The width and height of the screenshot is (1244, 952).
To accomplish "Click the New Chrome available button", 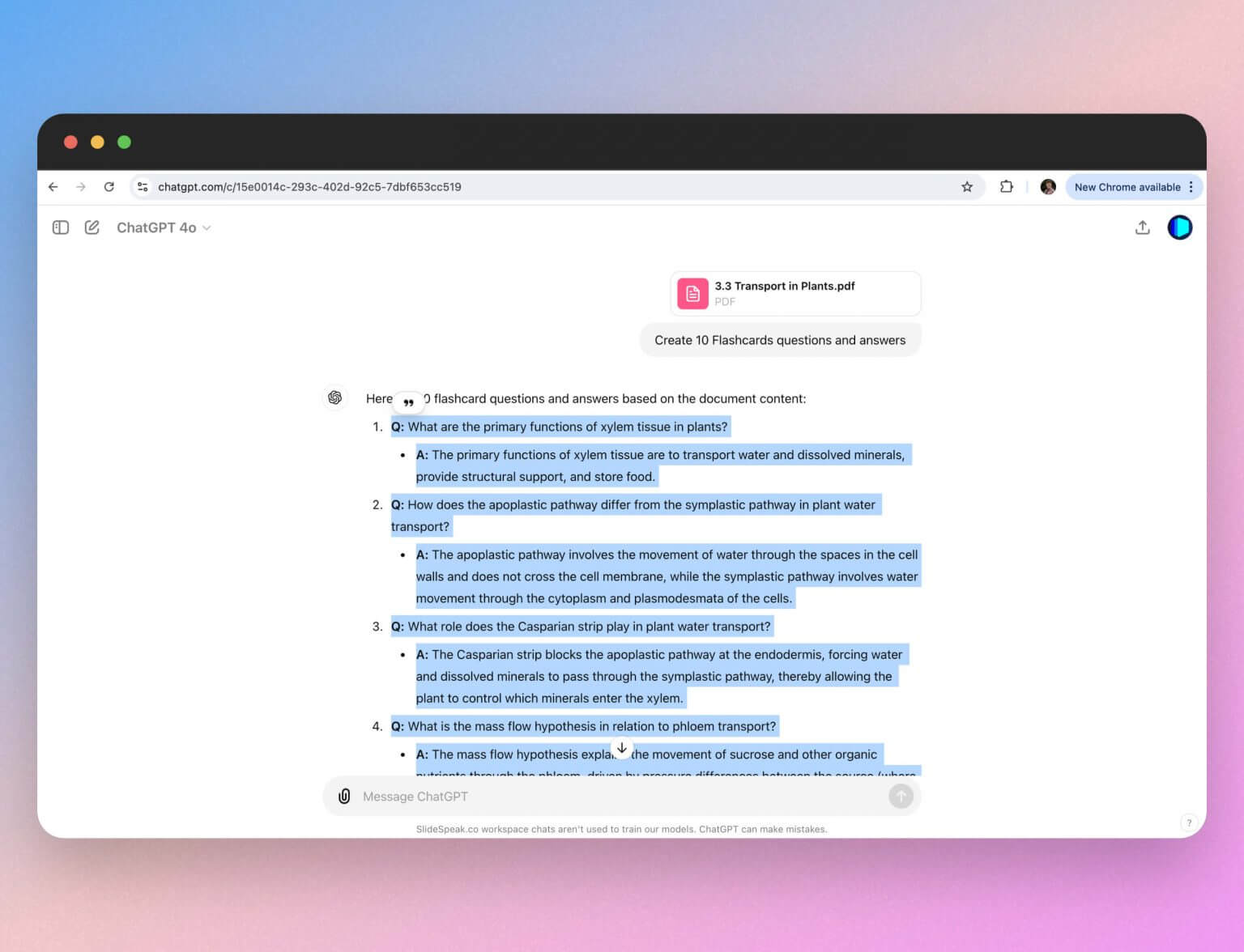I will coord(1128,186).
